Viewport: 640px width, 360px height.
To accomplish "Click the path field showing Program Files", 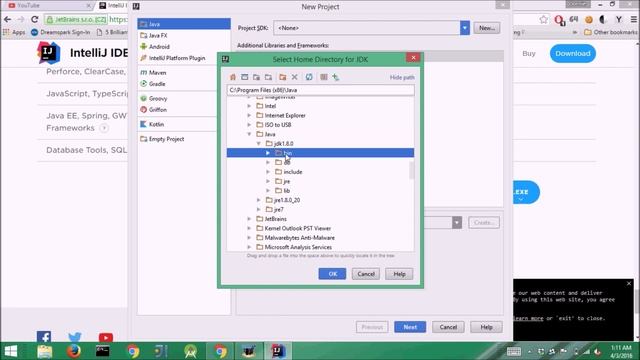I will (x=320, y=90).
